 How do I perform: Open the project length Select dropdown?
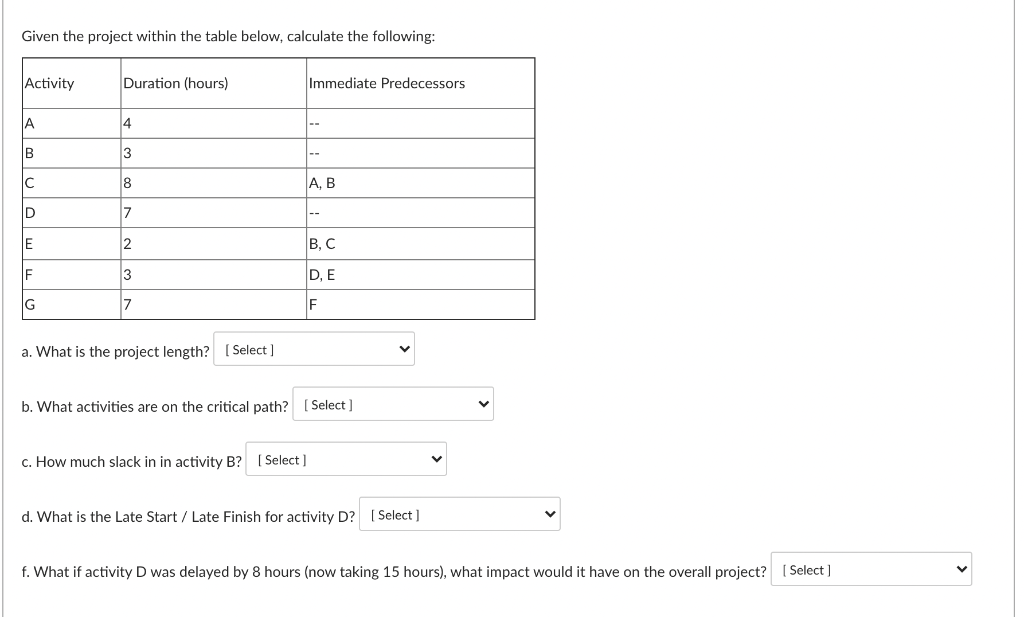[313, 348]
